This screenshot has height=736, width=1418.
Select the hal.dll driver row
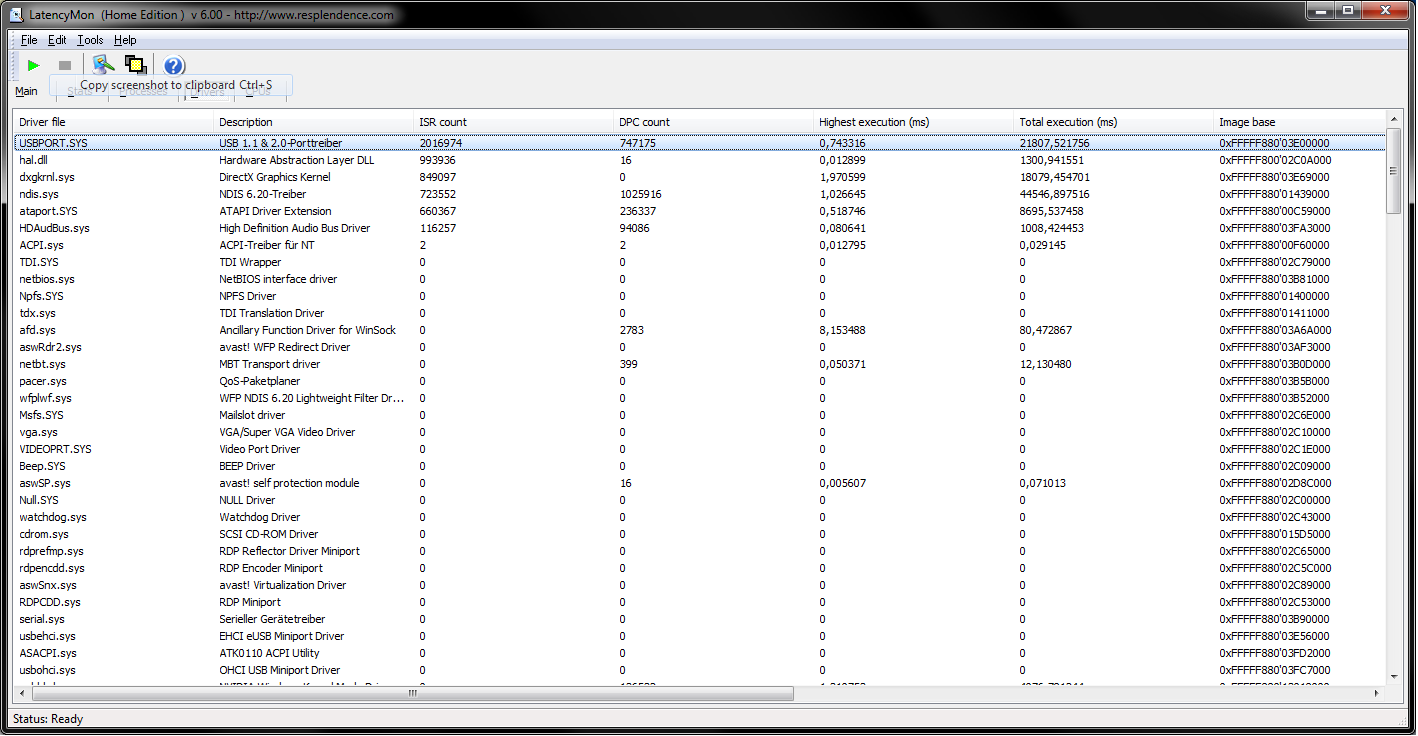700,160
